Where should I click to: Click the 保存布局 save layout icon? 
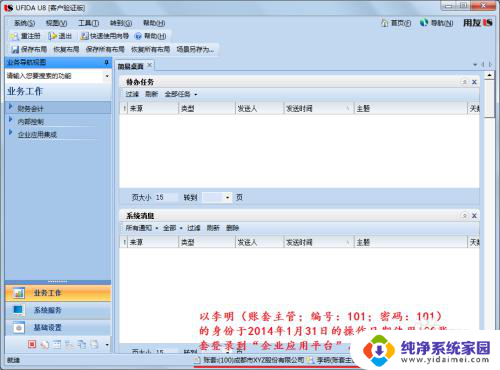[x=15, y=50]
